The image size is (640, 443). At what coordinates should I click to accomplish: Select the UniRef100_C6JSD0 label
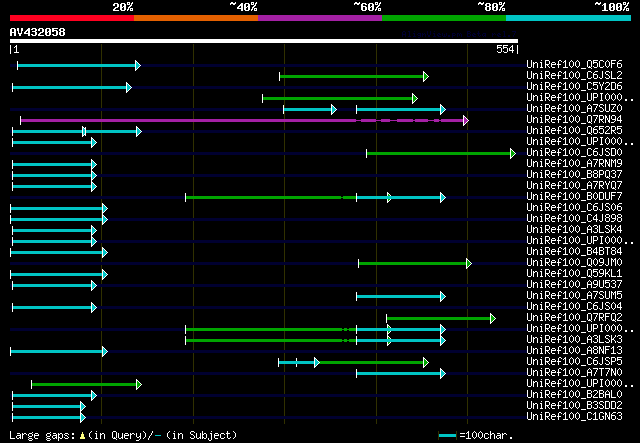tap(574, 152)
